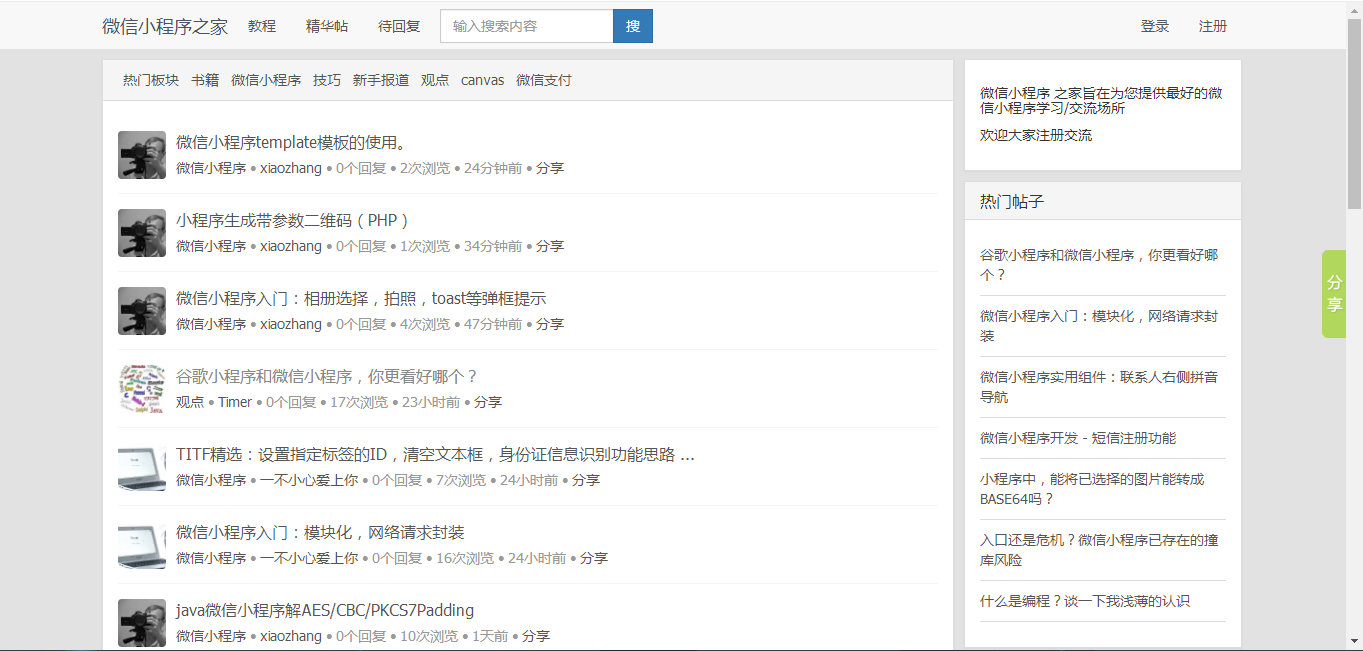Select the 新手报道 category tab
The height and width of the screenshot is (651, 1363).
[x=381, y=80]
